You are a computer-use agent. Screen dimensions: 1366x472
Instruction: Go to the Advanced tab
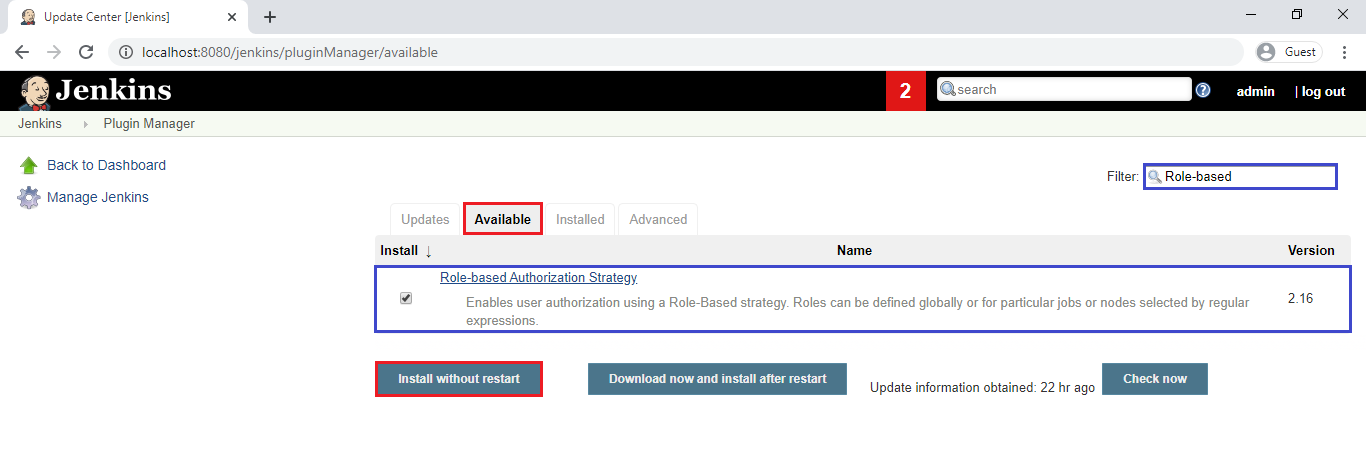[x=658, y=220]
